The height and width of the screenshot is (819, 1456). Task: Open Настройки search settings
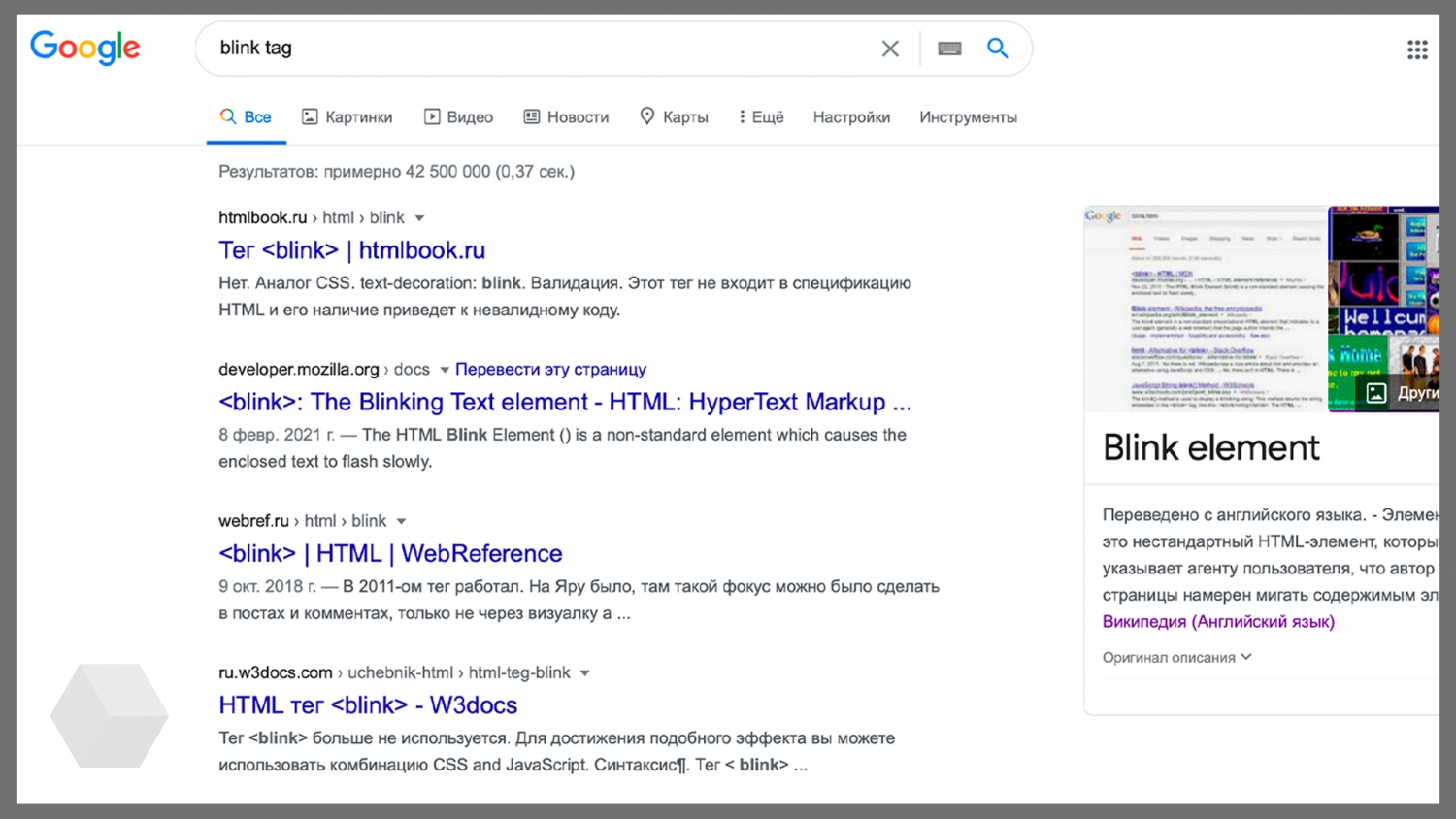click(851, 117)
